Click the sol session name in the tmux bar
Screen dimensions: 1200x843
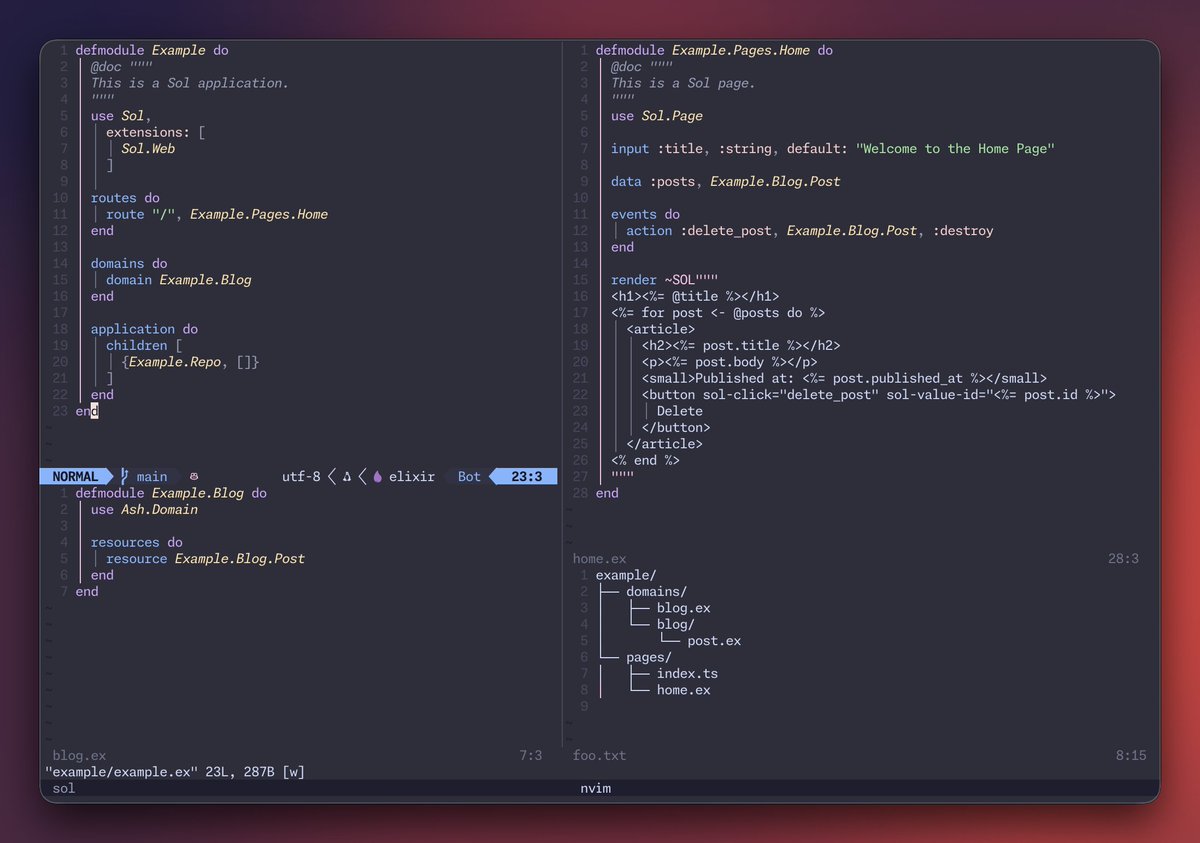tap(63, 788)
